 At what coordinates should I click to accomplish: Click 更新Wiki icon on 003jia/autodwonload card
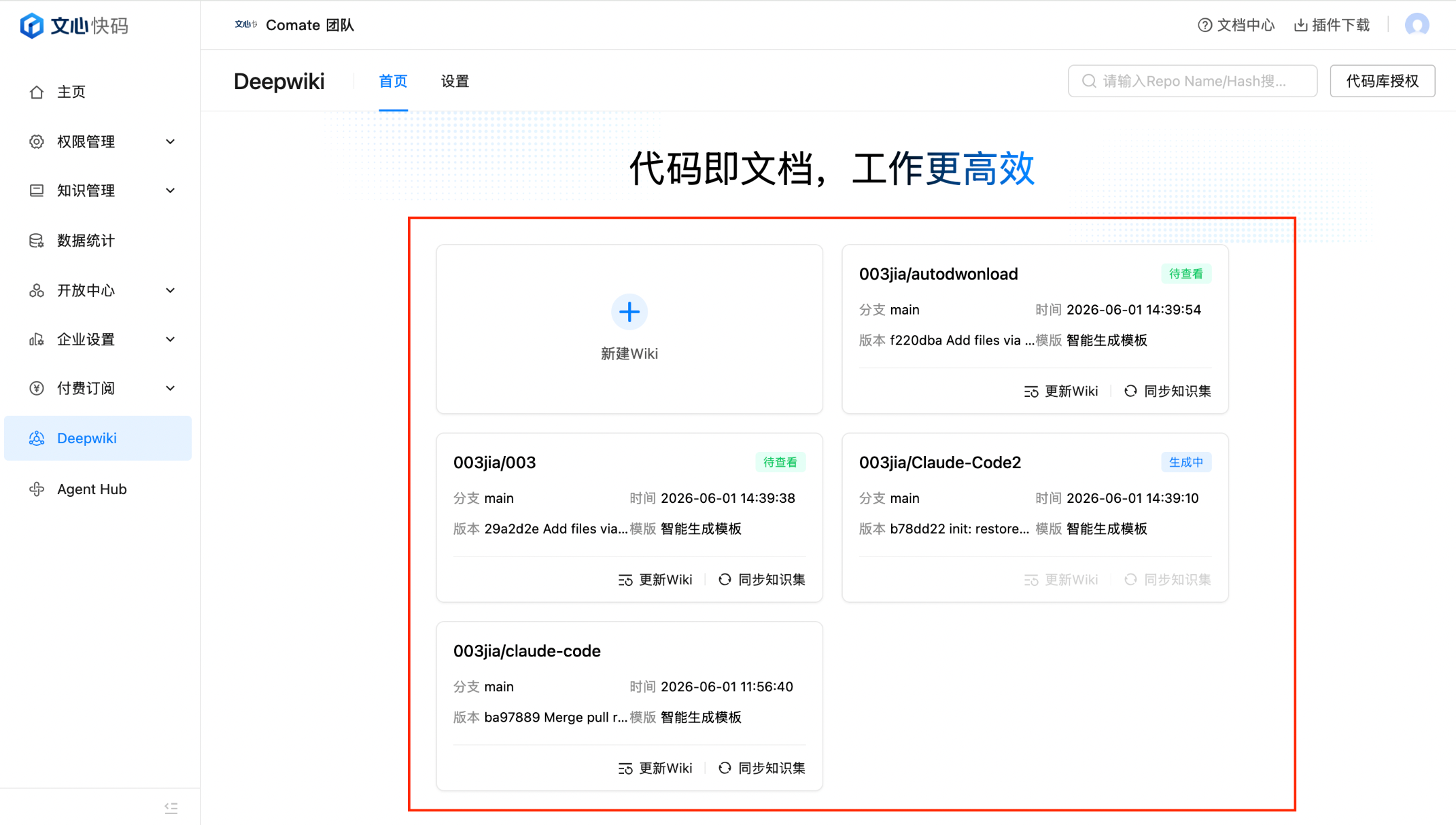[1031, 391]
